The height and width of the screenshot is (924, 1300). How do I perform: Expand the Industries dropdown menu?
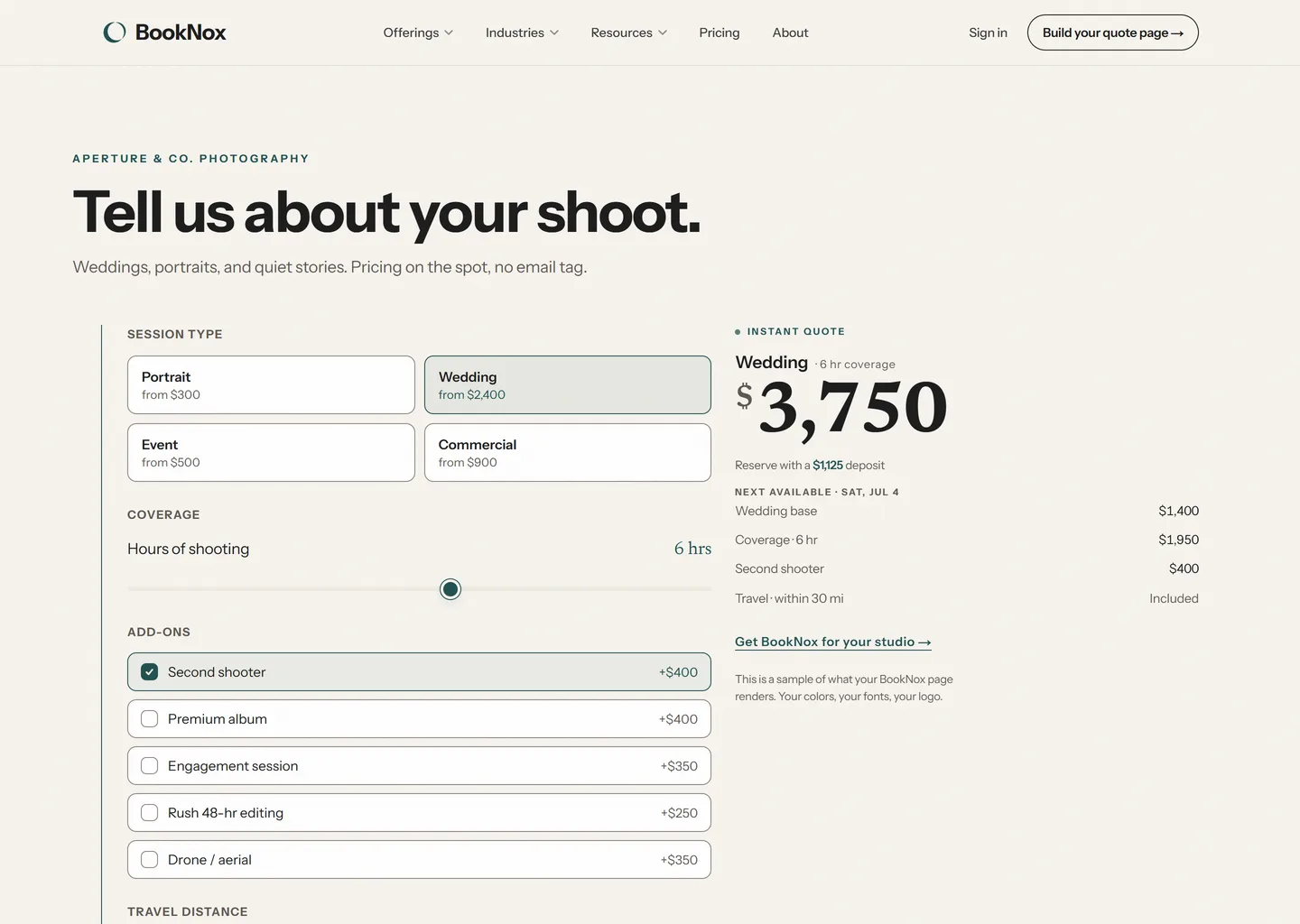click(x=522, y=32)
